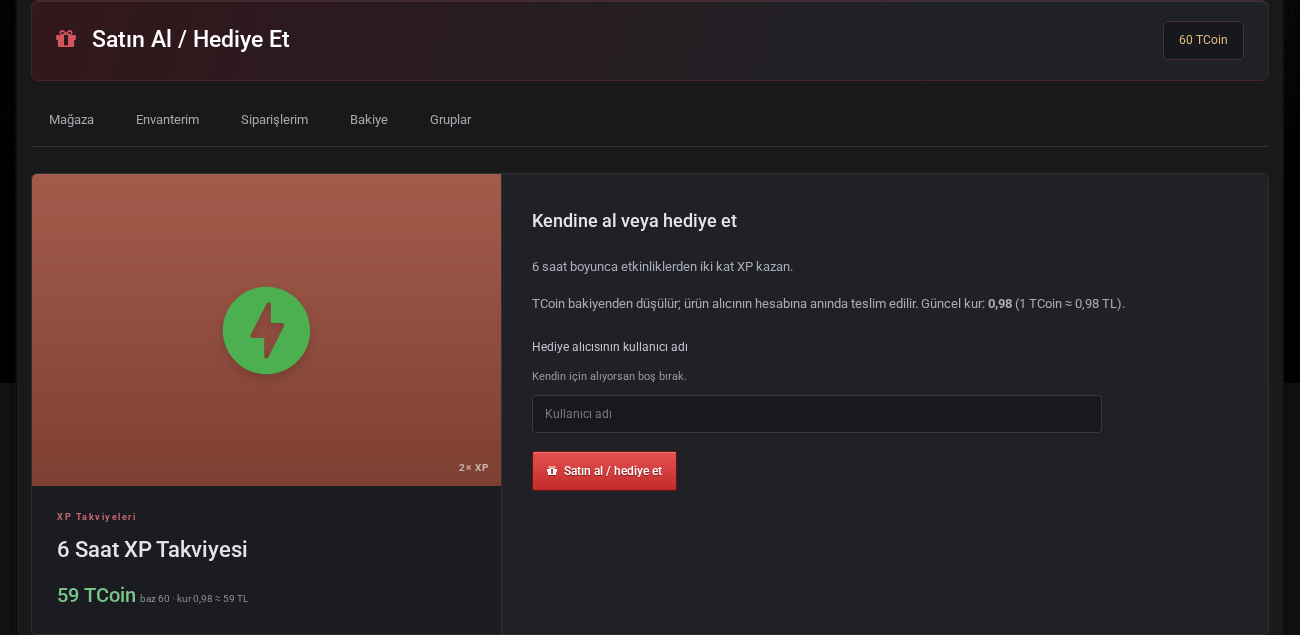Open the Mağaza tab
Image resolution: width=1300 pixels, height=635 pixels.
click(71, 120)
